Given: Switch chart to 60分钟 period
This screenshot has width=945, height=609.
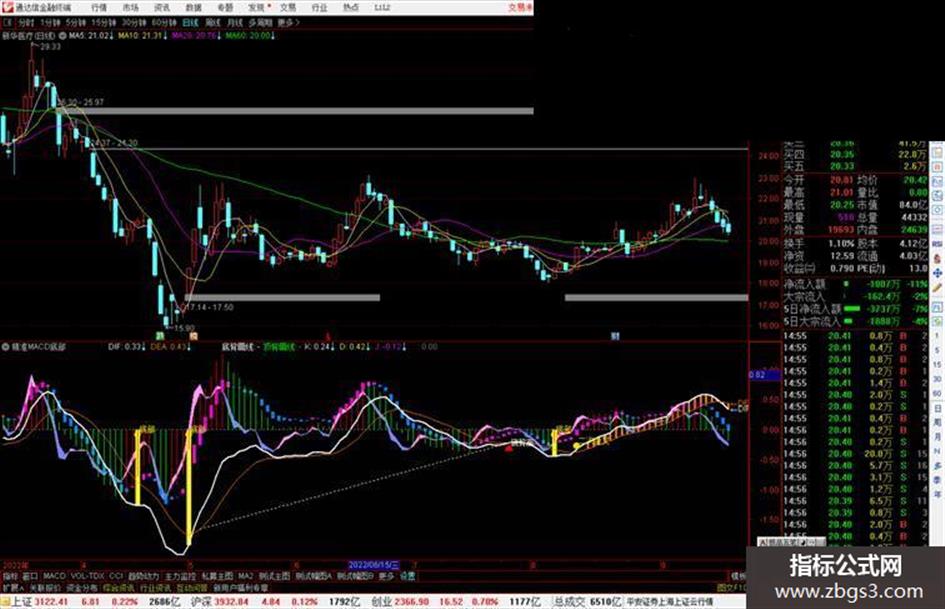Looking at the screenshot, I should pos(163,23).
